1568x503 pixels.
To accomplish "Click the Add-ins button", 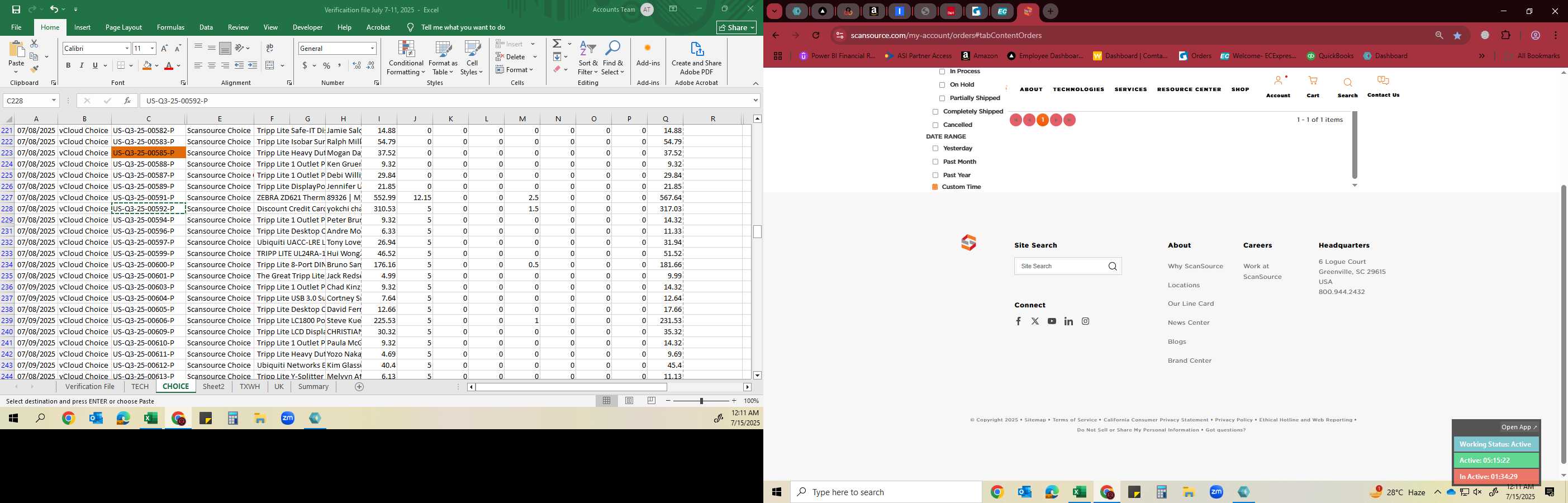I will point(648,55).
